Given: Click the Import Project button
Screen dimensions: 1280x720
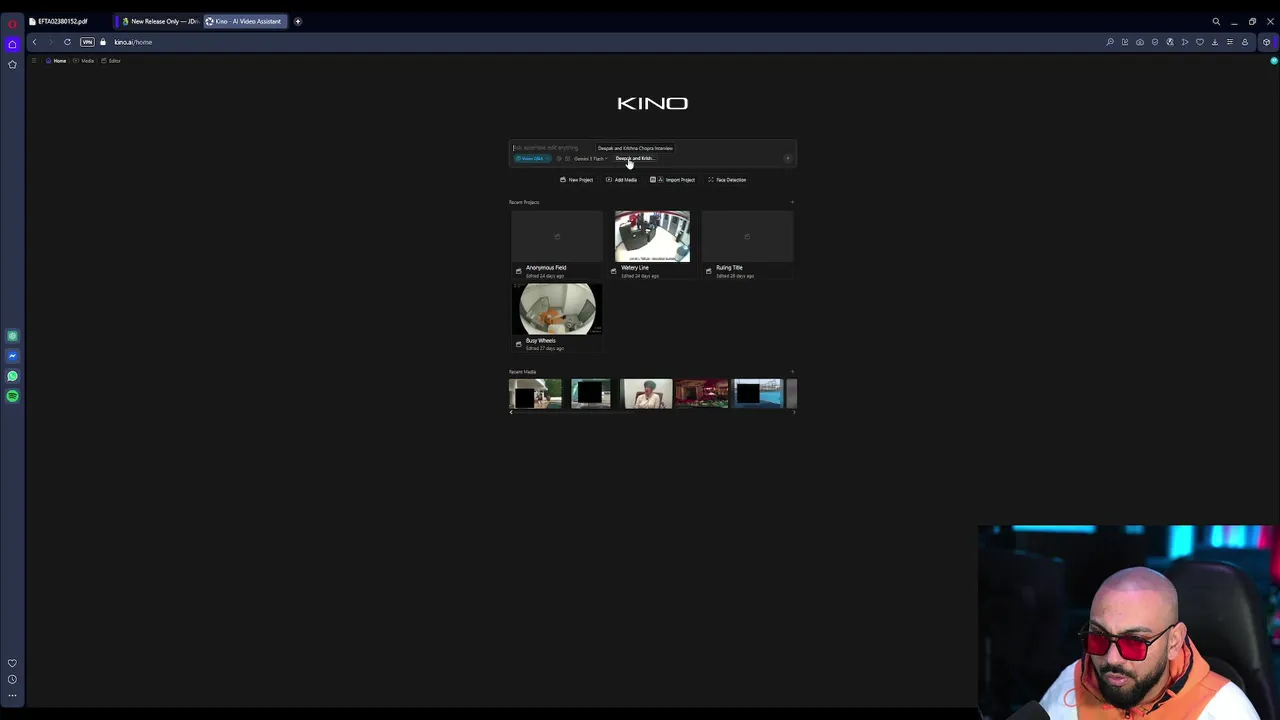Looking at the screenshot, I should (672, 180).
